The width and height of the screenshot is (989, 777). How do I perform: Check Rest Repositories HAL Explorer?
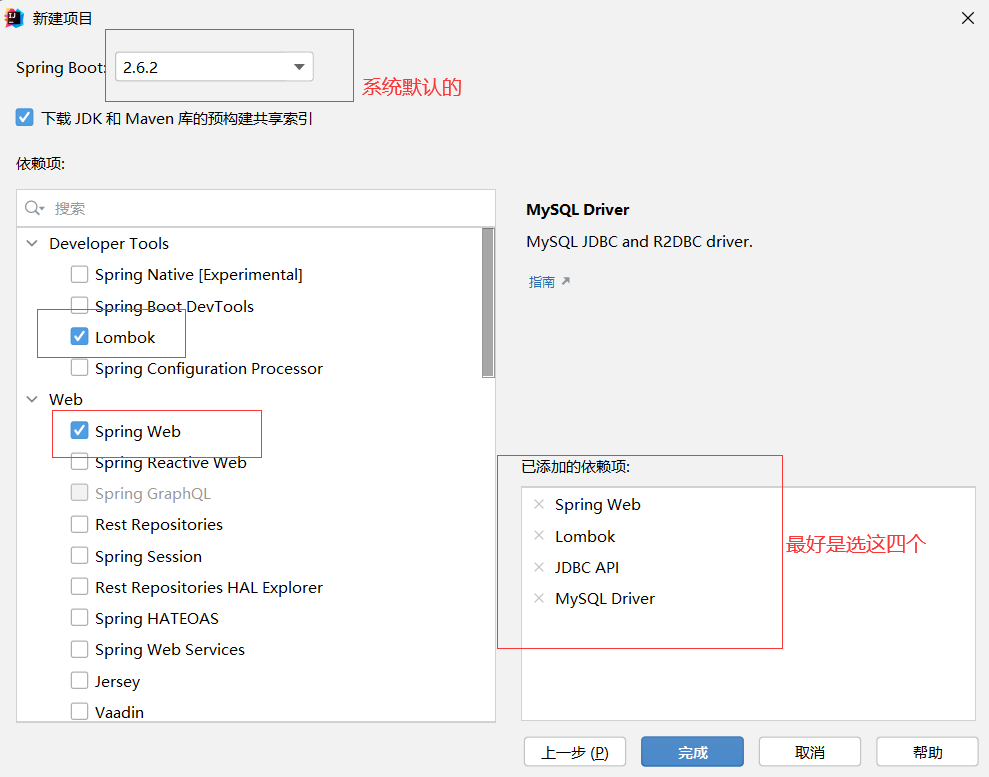tap(79, 587)
